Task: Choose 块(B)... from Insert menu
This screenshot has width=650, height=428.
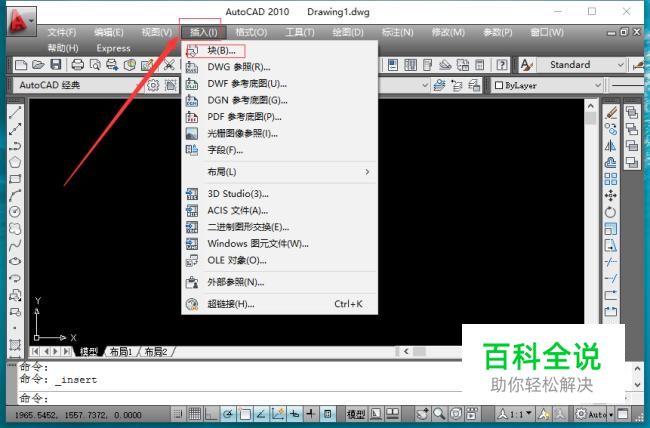Action: (x=280, y=51)
